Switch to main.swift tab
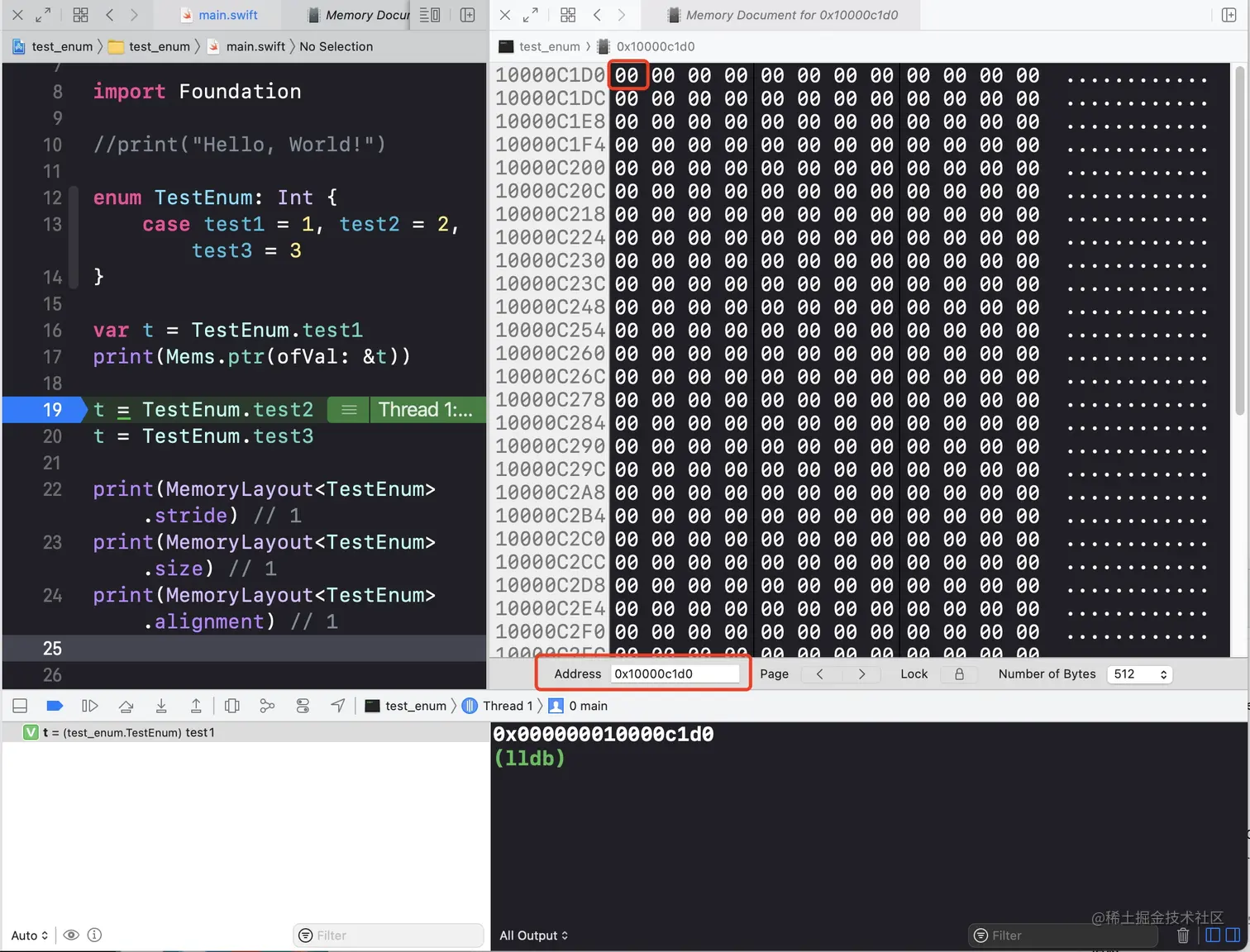1250x952 pixels. click(x=219, y=15)
